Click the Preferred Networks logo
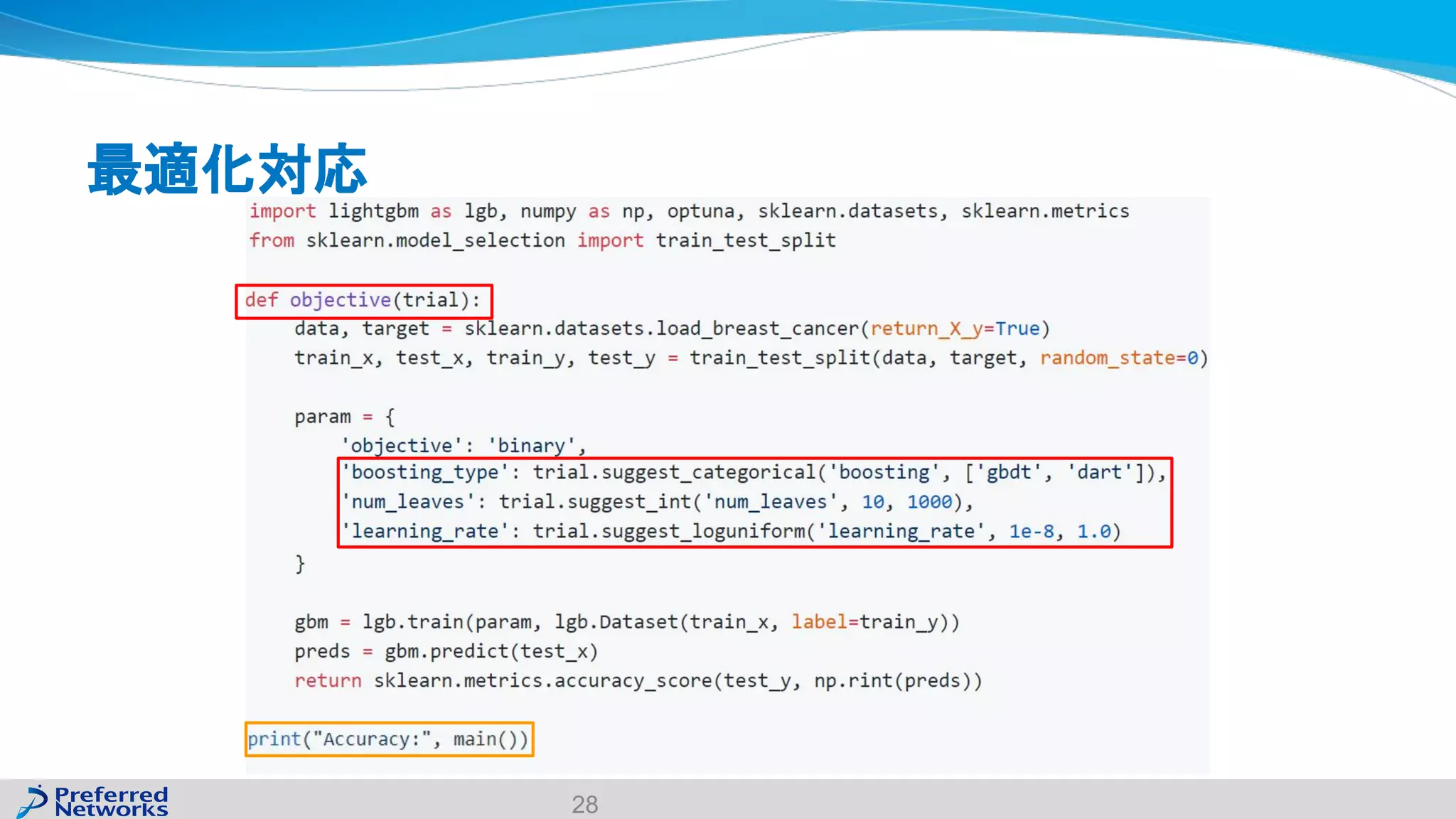 click(x=93, y=801)
